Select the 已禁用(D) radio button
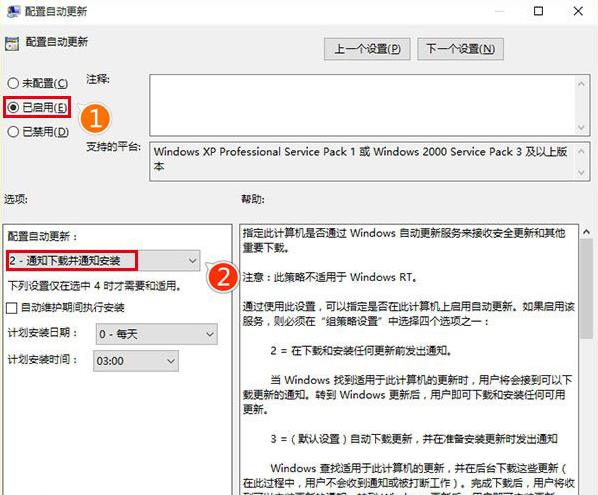The width and height of the screenshot is (598, 495). click(13, 132)
